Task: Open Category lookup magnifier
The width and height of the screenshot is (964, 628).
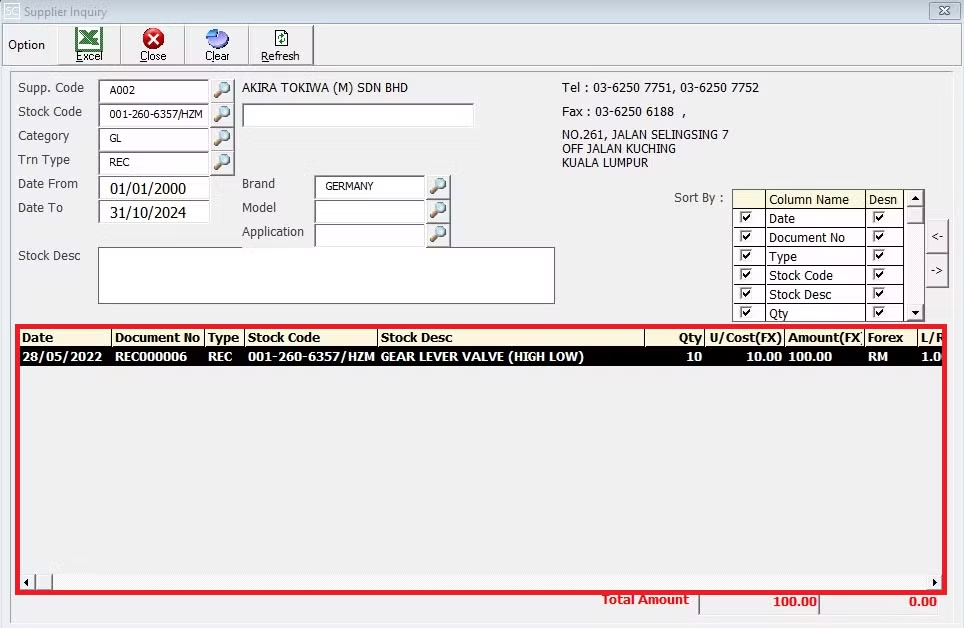Action: [222, 138]
